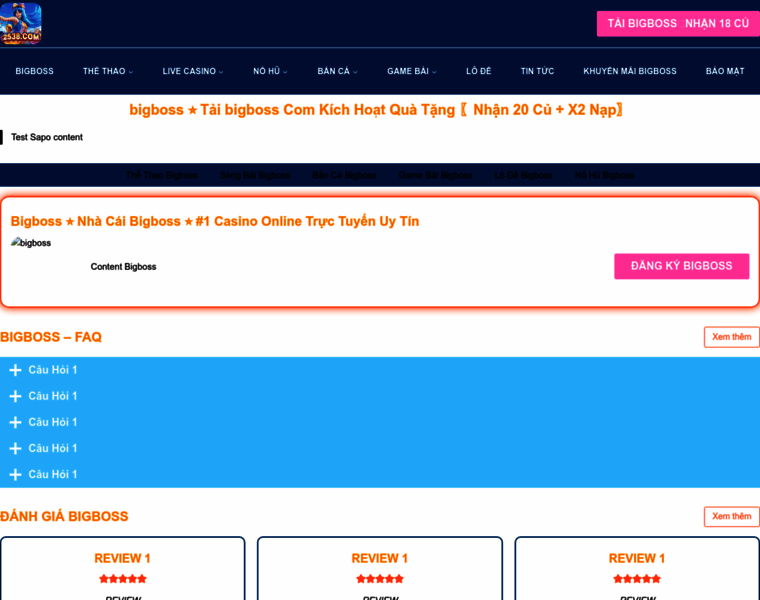Screen dimensions: 760x600
Task: Open the Thể Thao Bigboss link
Action: click(x=161, y=175)
